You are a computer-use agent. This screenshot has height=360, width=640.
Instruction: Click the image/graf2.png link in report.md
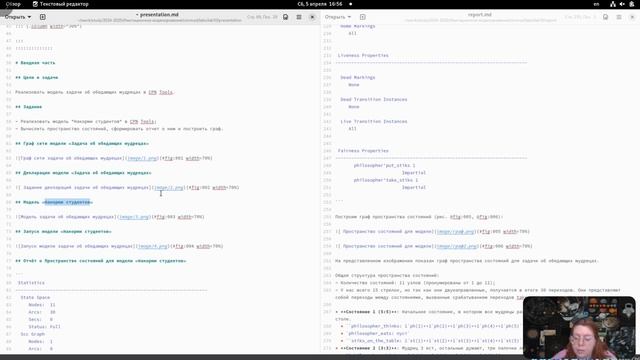tap(457, 247)
